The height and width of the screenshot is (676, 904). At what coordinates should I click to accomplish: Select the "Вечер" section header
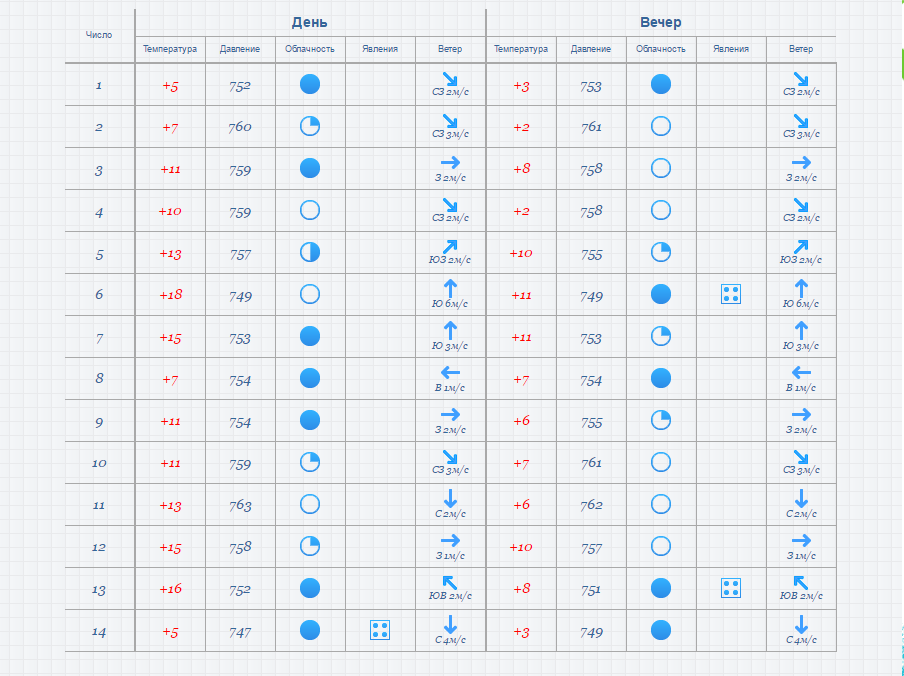coord(661,22)
